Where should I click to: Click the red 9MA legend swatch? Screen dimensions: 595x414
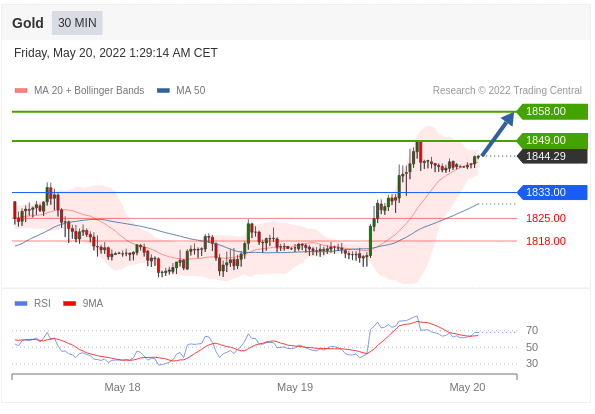pyautogui.click(x=69, y=304)
